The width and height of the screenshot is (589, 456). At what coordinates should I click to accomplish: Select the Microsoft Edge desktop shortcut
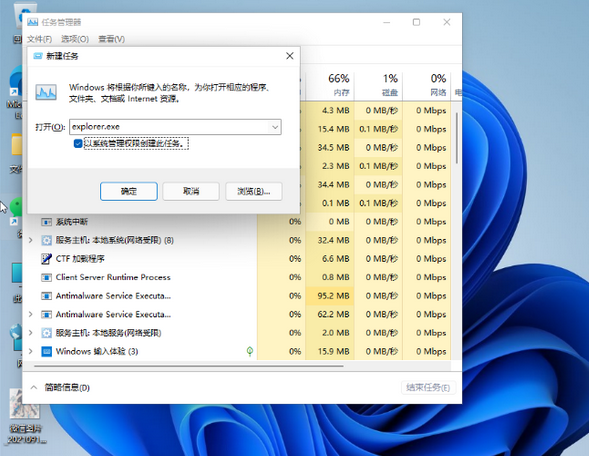(x=15, y=92)
